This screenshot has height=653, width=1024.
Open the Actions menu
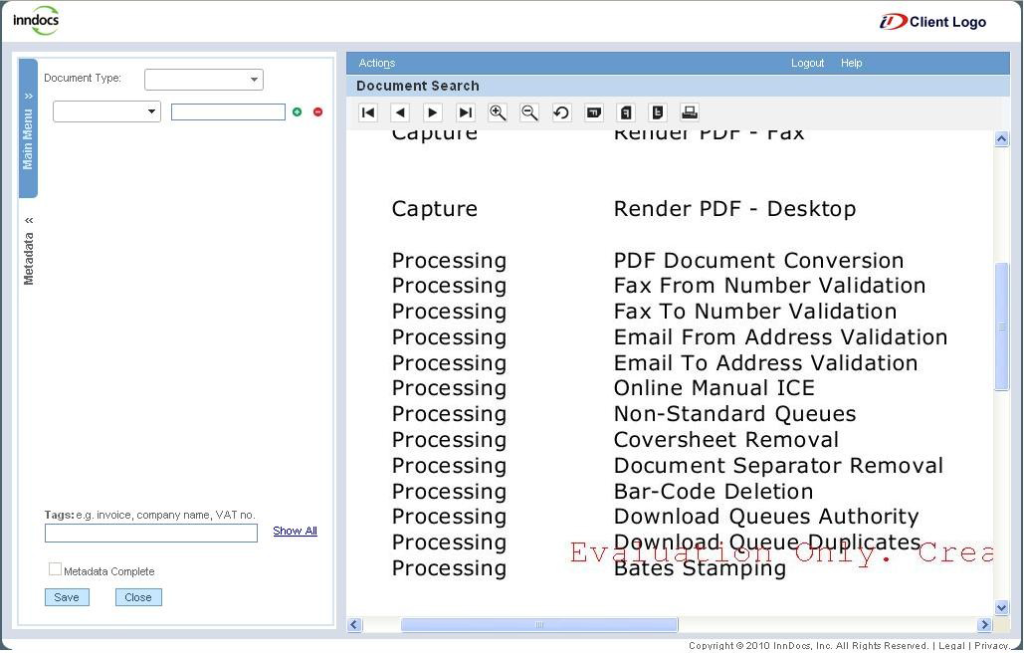click(x=377, y=63)
